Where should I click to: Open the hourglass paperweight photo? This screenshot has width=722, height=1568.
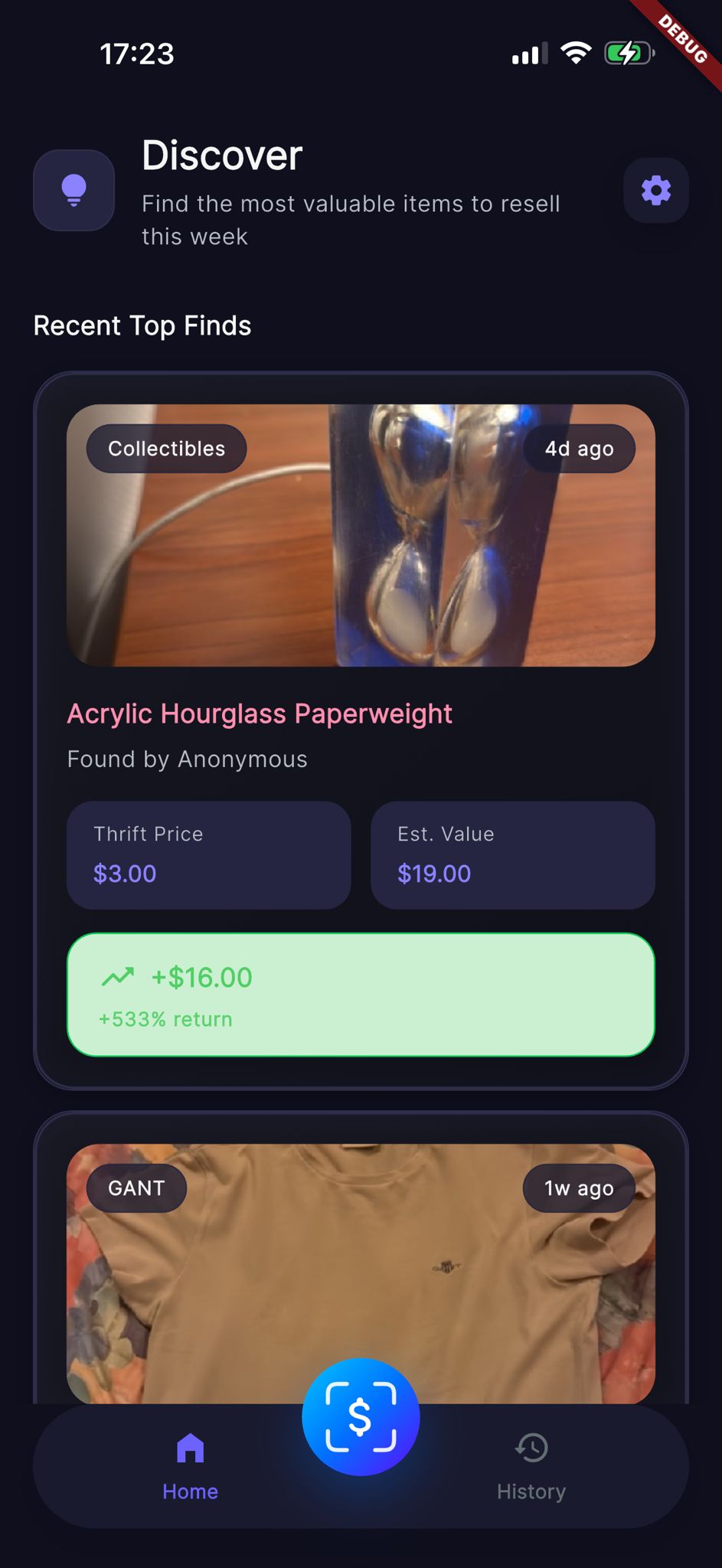361,535
